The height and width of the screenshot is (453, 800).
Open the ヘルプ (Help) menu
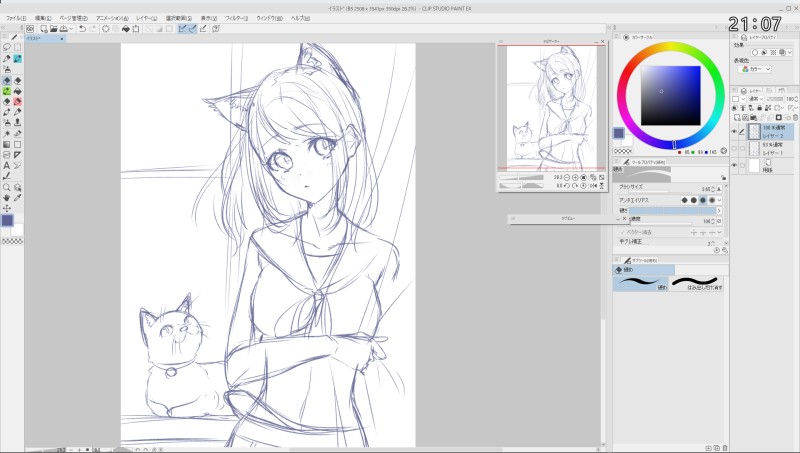300,18
